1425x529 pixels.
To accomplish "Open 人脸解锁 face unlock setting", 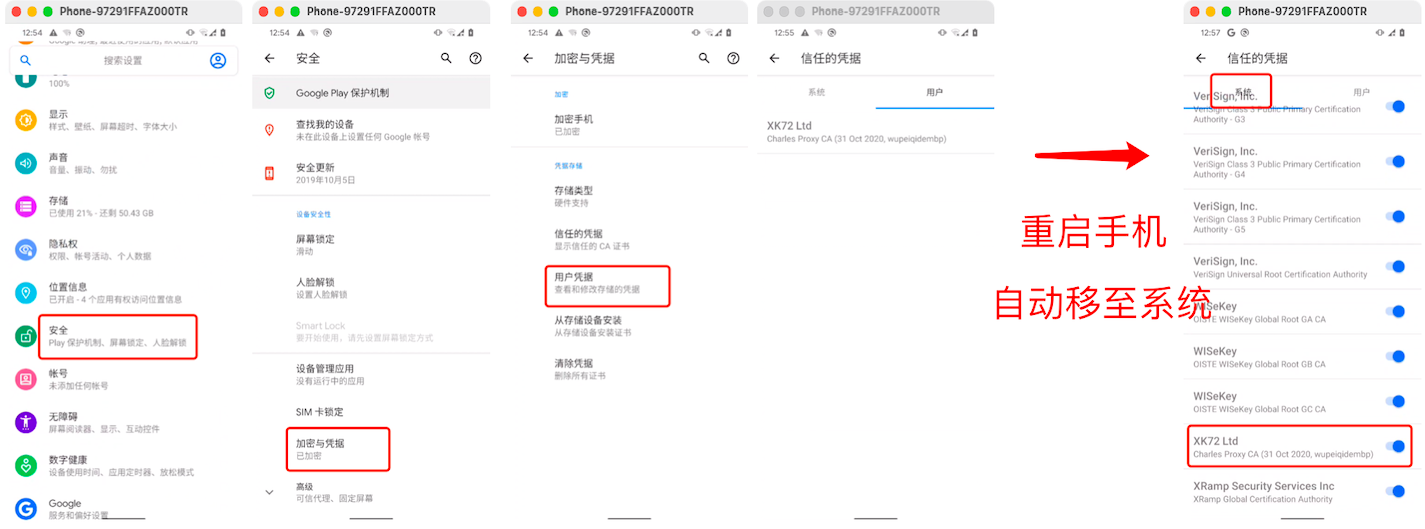I will point(371,288).
